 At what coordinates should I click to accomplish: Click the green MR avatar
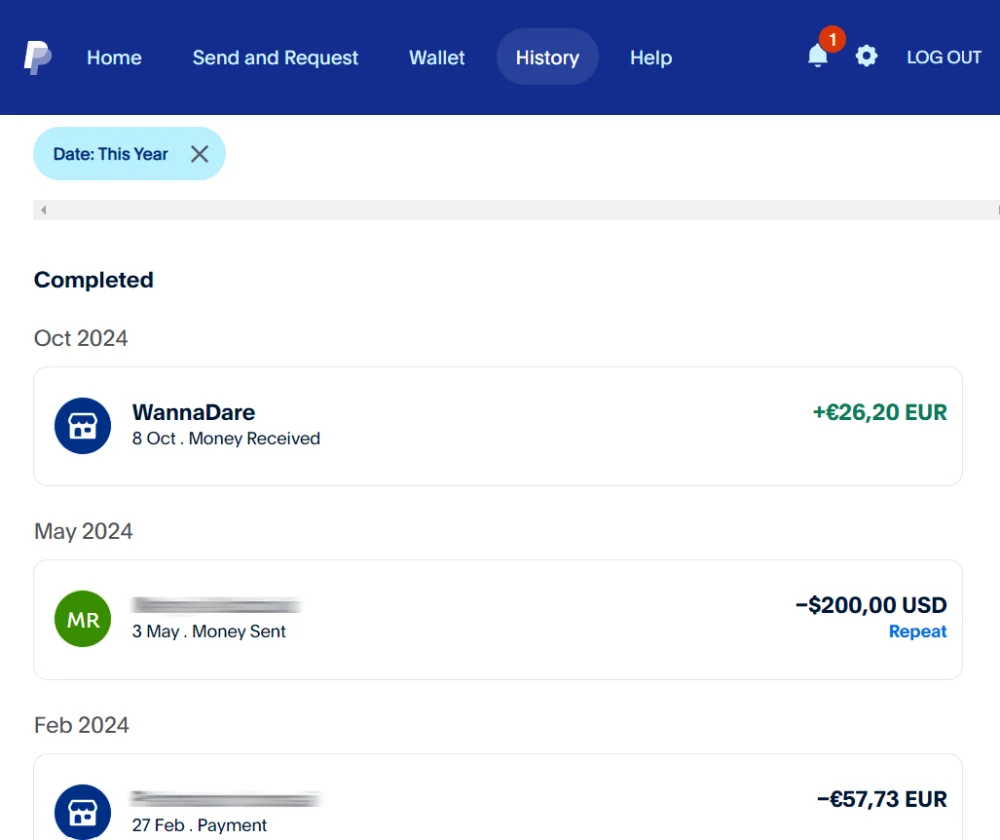(x=82, y=619)
